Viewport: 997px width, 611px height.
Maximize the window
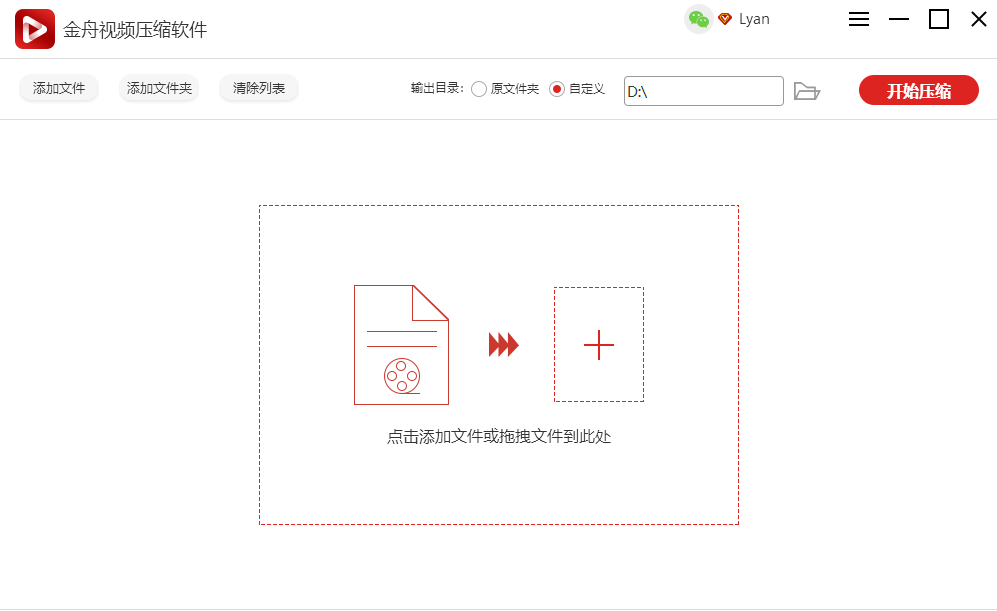939,19
